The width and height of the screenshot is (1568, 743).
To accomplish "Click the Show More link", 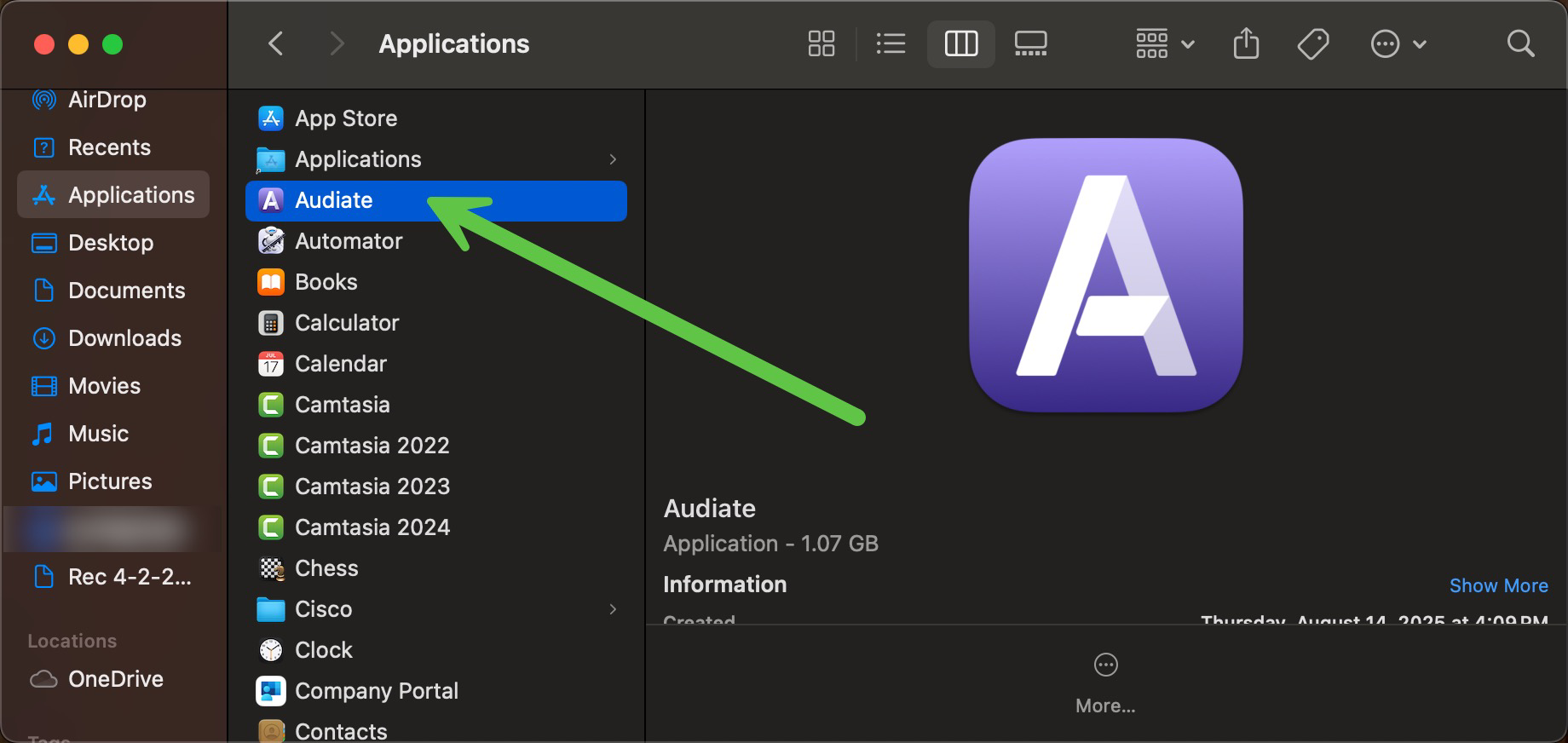I will [1498, 585].
